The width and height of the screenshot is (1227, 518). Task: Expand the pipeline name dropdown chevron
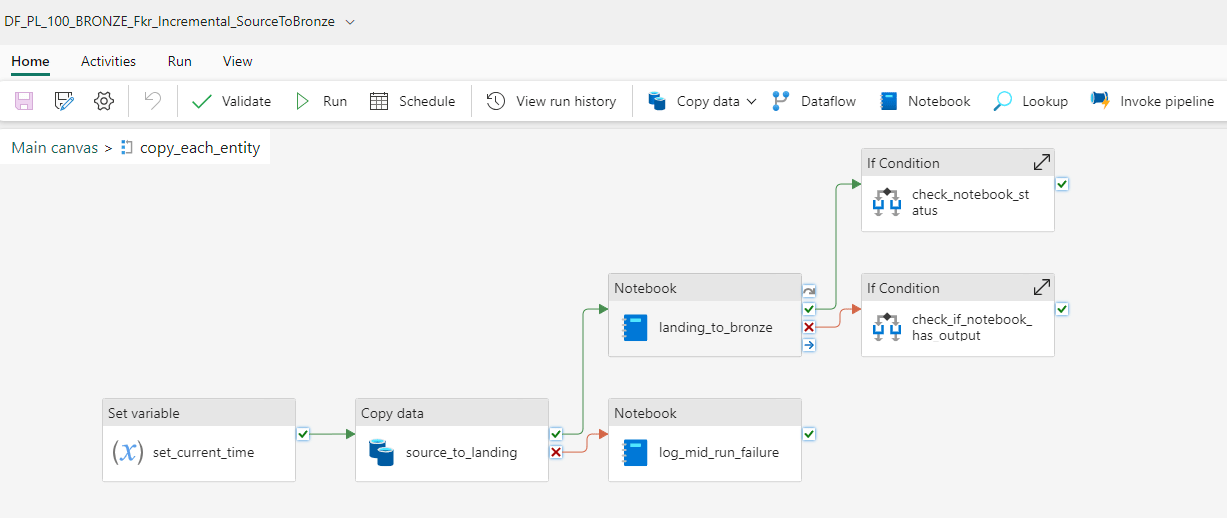pyautogui.click(x=349, y=22)
